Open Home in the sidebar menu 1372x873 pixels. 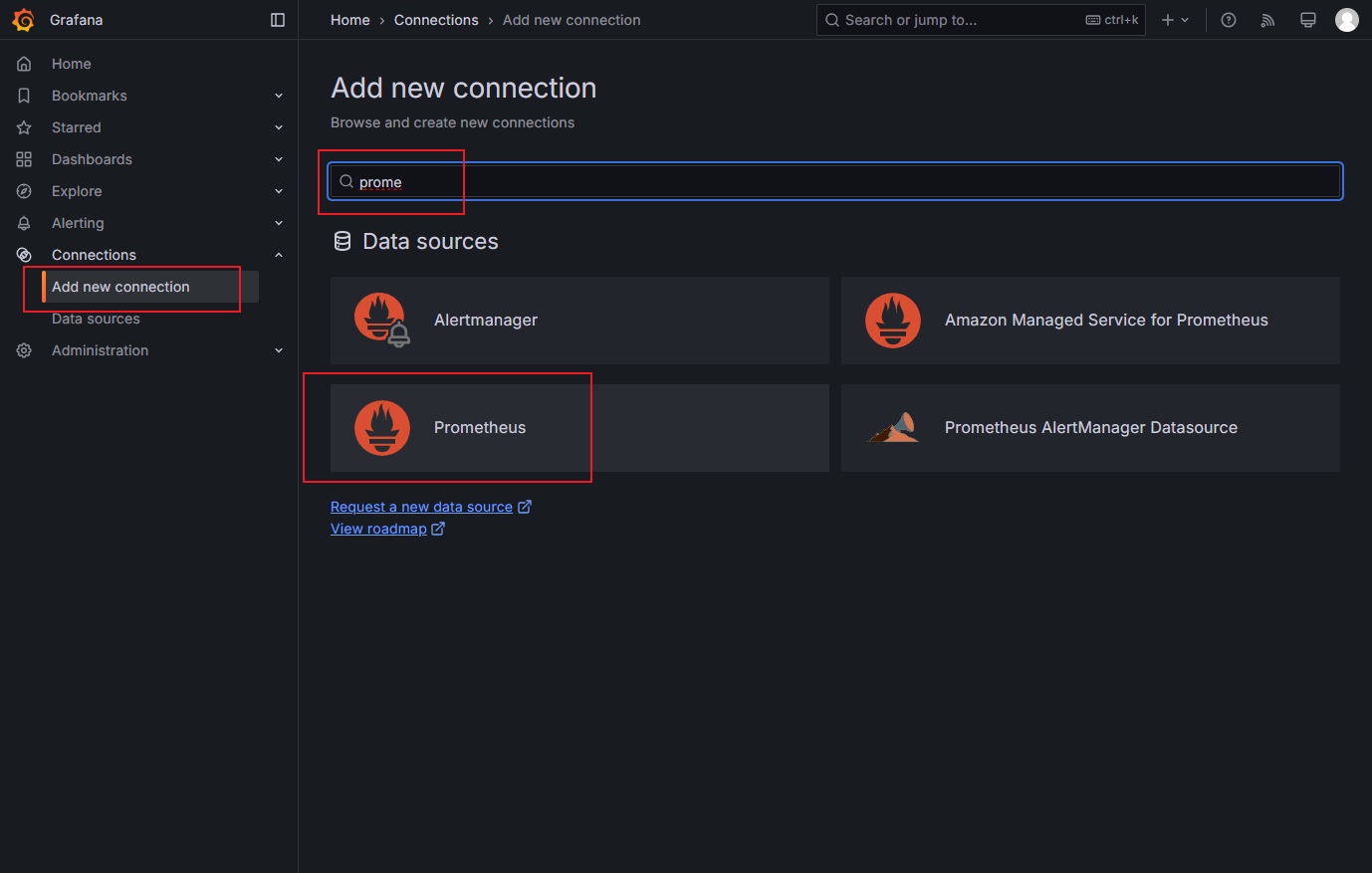click(x=72, y=64)
